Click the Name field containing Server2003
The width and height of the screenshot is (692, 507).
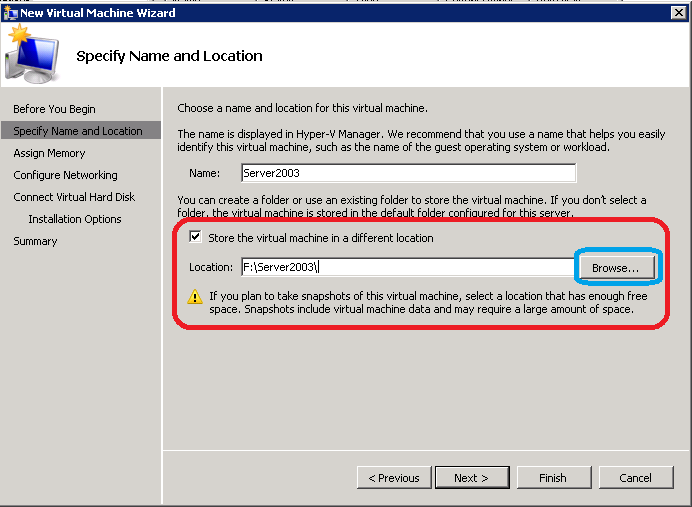(x=408, y=173)
